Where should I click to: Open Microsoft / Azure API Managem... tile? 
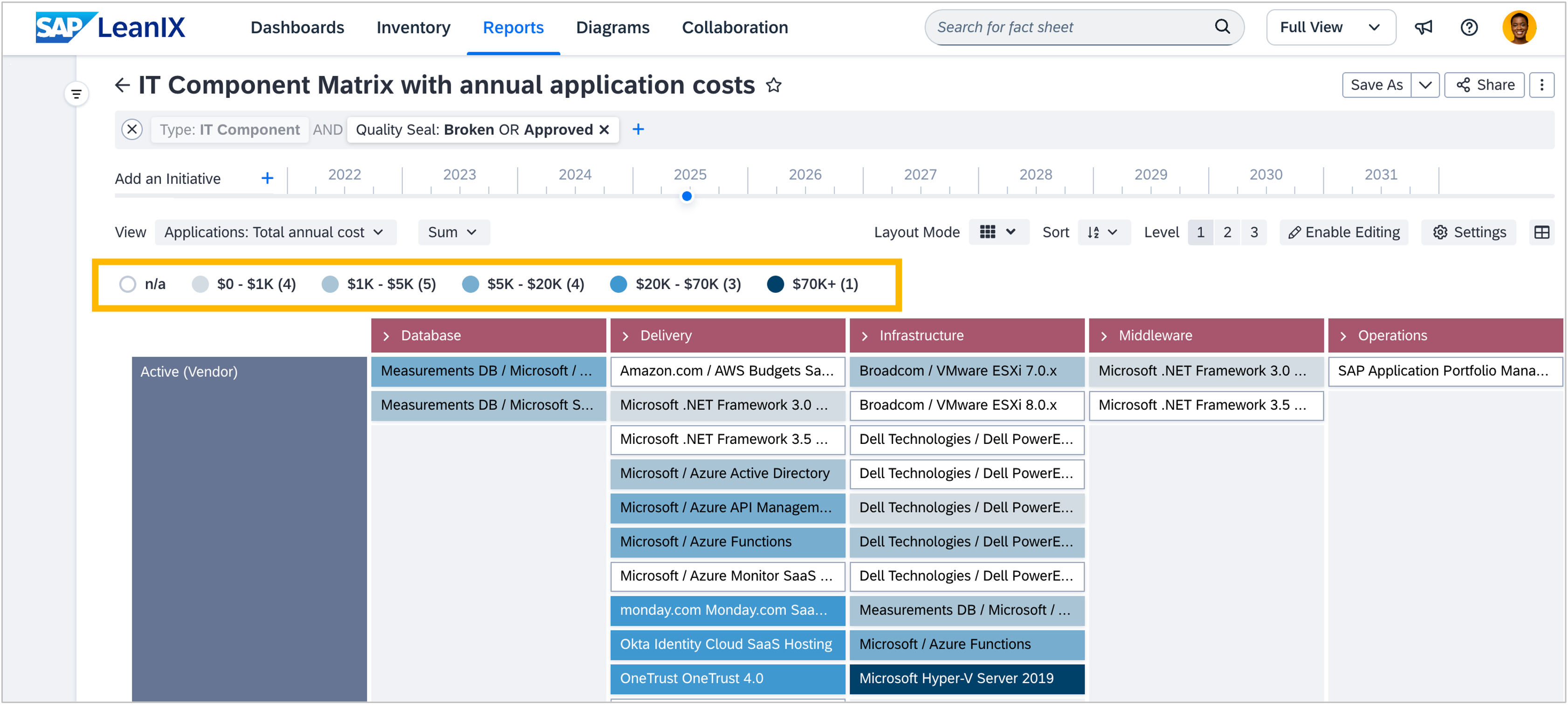728,507
